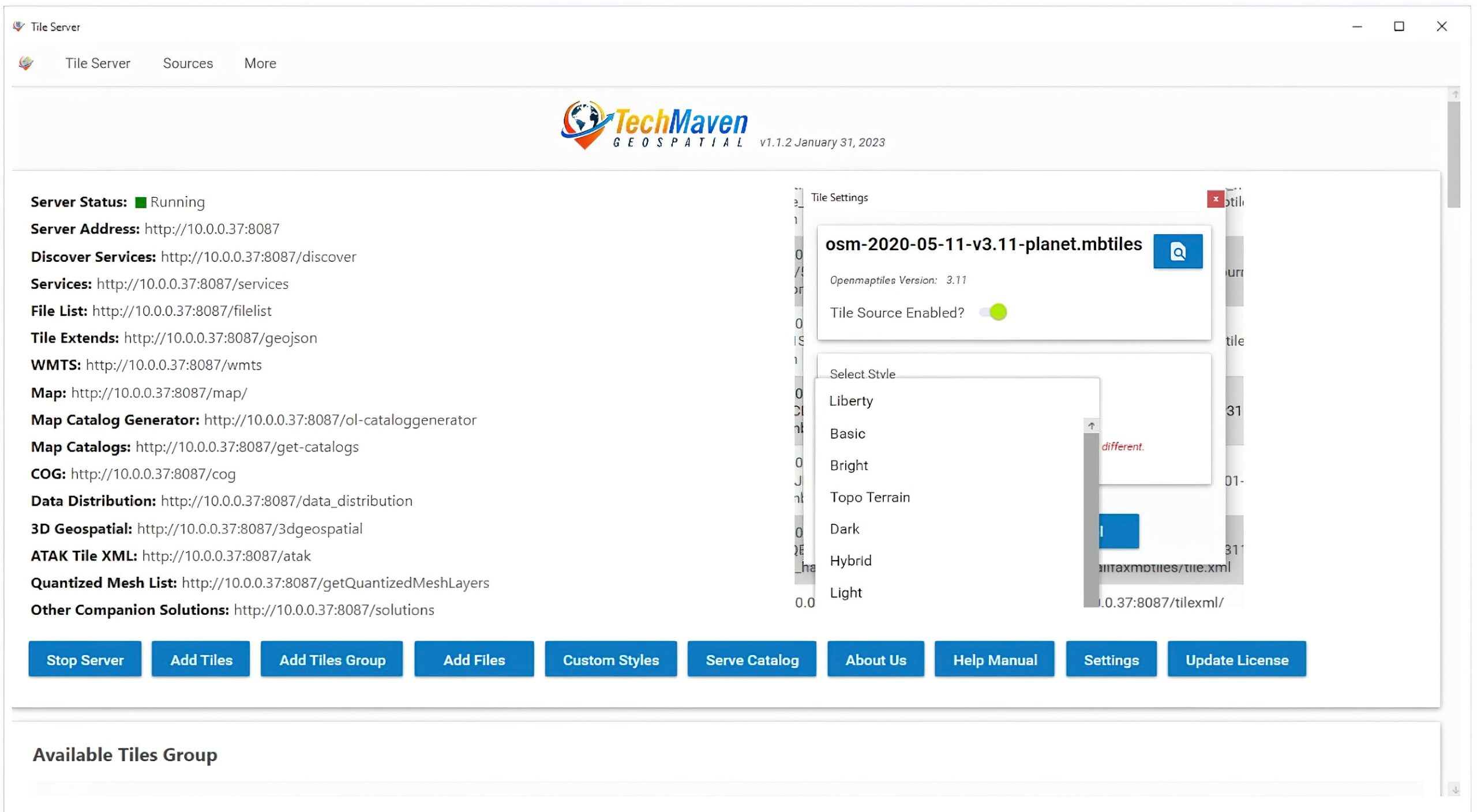Open the WMTS link
The image size is (1477, 812).
coord(174,365)
